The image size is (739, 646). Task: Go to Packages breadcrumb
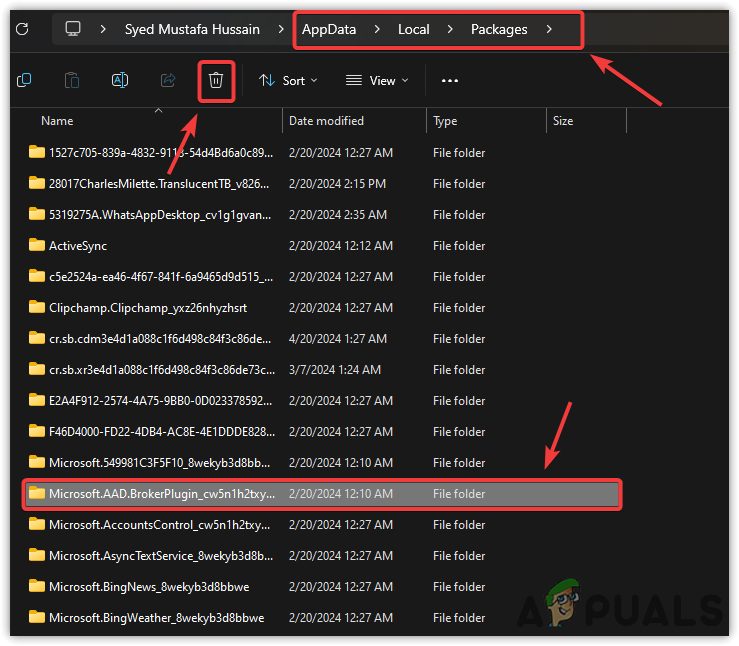click(499, 29)
